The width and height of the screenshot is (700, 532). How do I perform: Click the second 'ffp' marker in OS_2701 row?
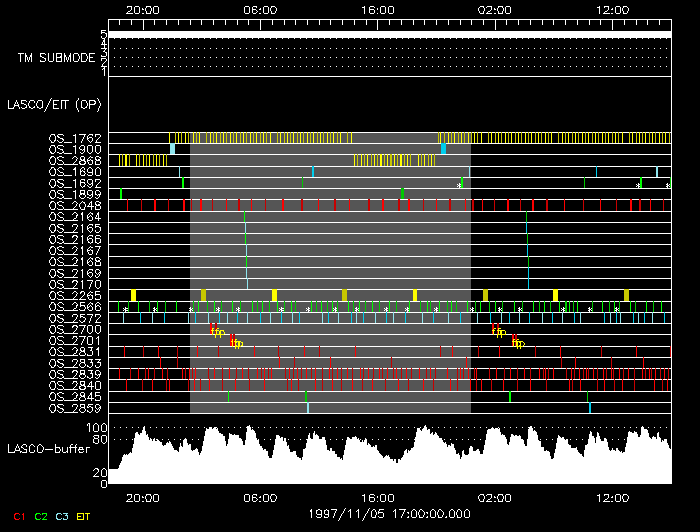coord(518,344)
